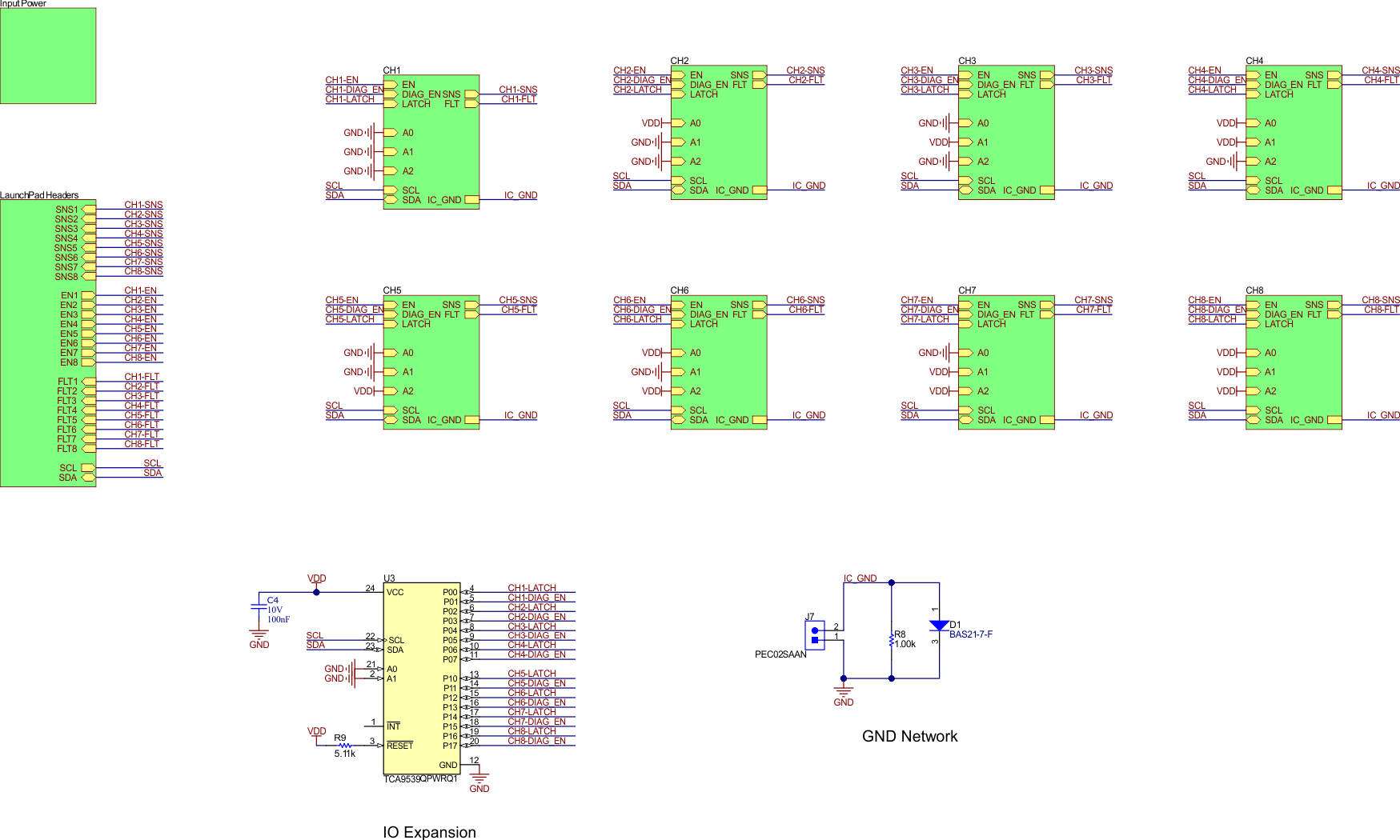Click the RESET pin label on U3
The width and height of the screenshot is (1400, 840).
coord(399,746)
